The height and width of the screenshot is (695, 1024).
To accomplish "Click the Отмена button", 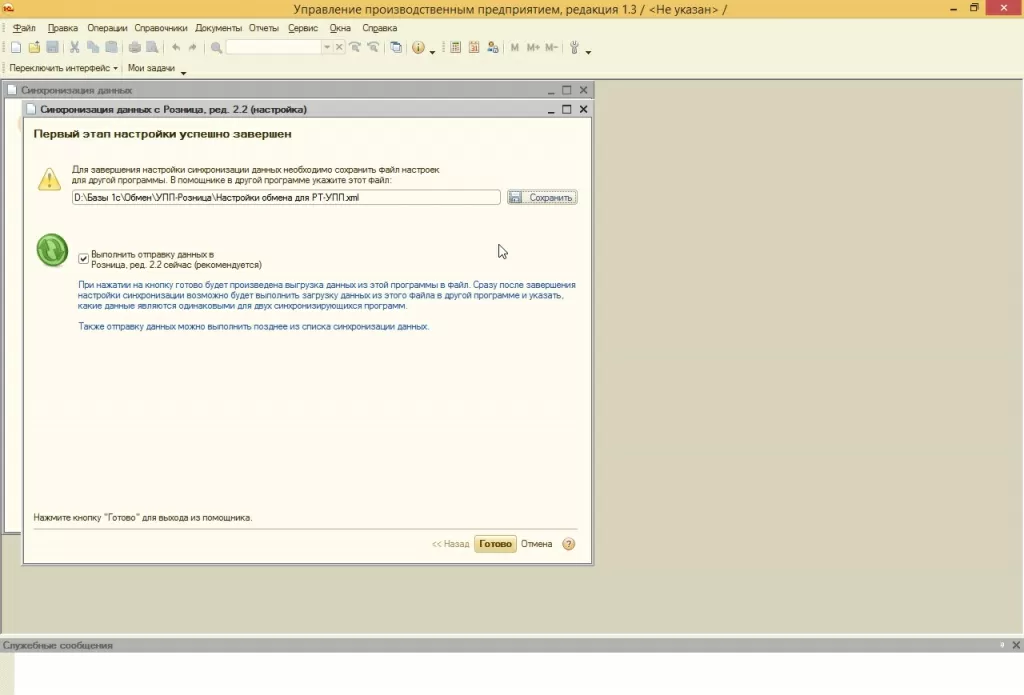I will 536,544.
